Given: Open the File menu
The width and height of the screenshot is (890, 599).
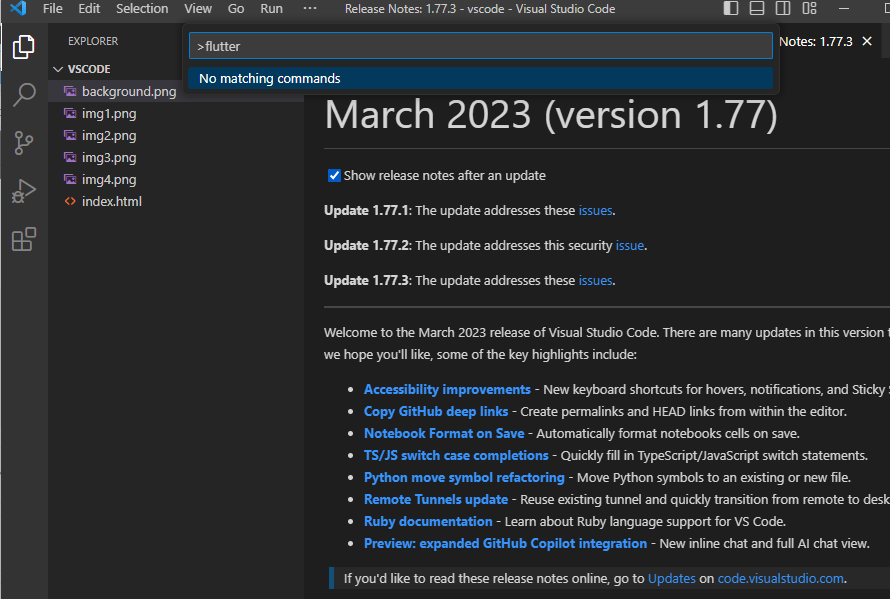Looking at the screenshot, I should 53,9.
